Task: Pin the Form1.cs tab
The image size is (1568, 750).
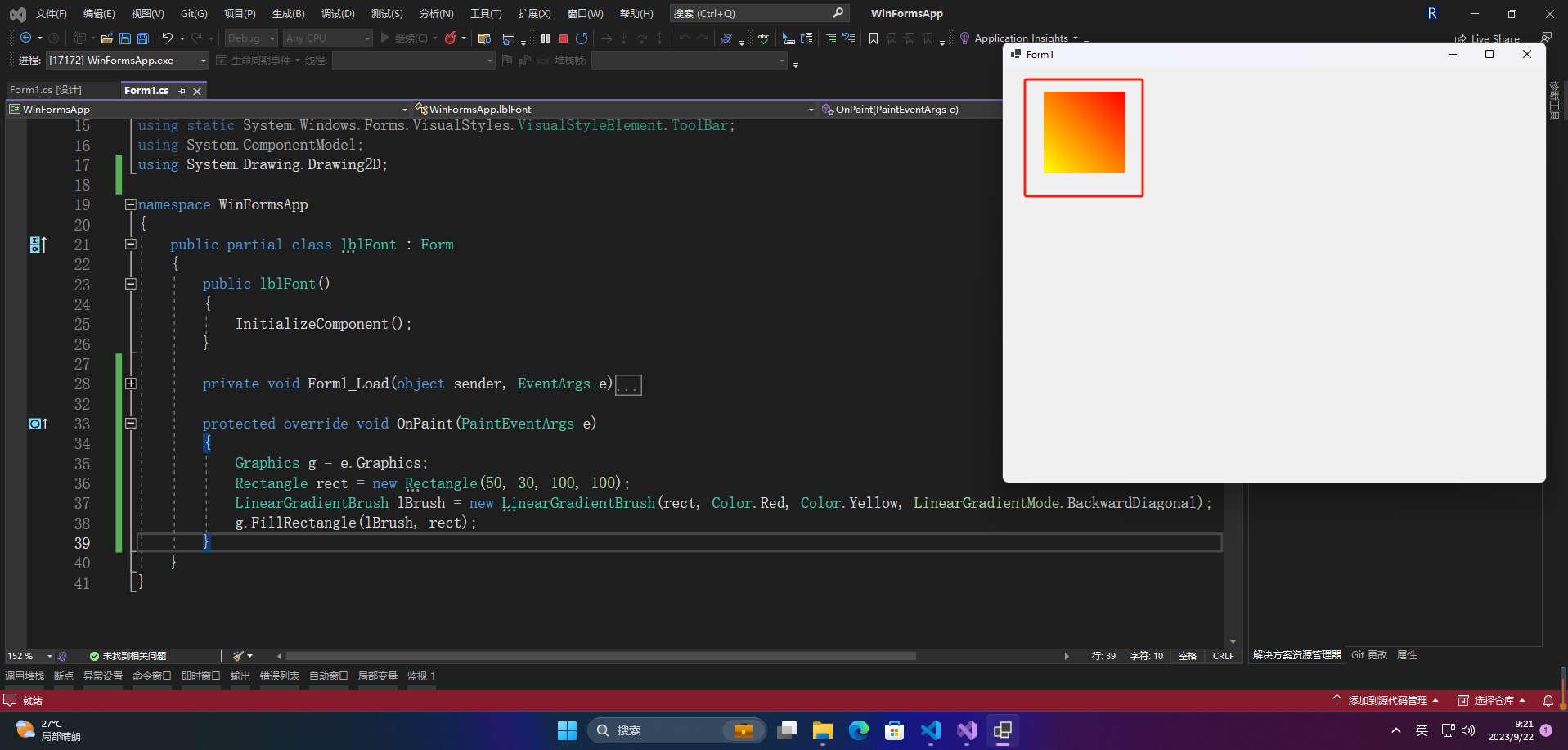Action: (182, 91)
